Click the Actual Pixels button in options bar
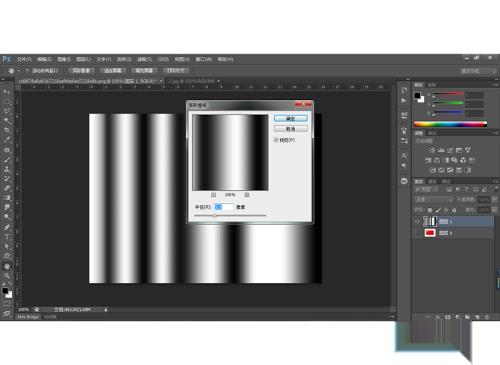 coord(81,71)
